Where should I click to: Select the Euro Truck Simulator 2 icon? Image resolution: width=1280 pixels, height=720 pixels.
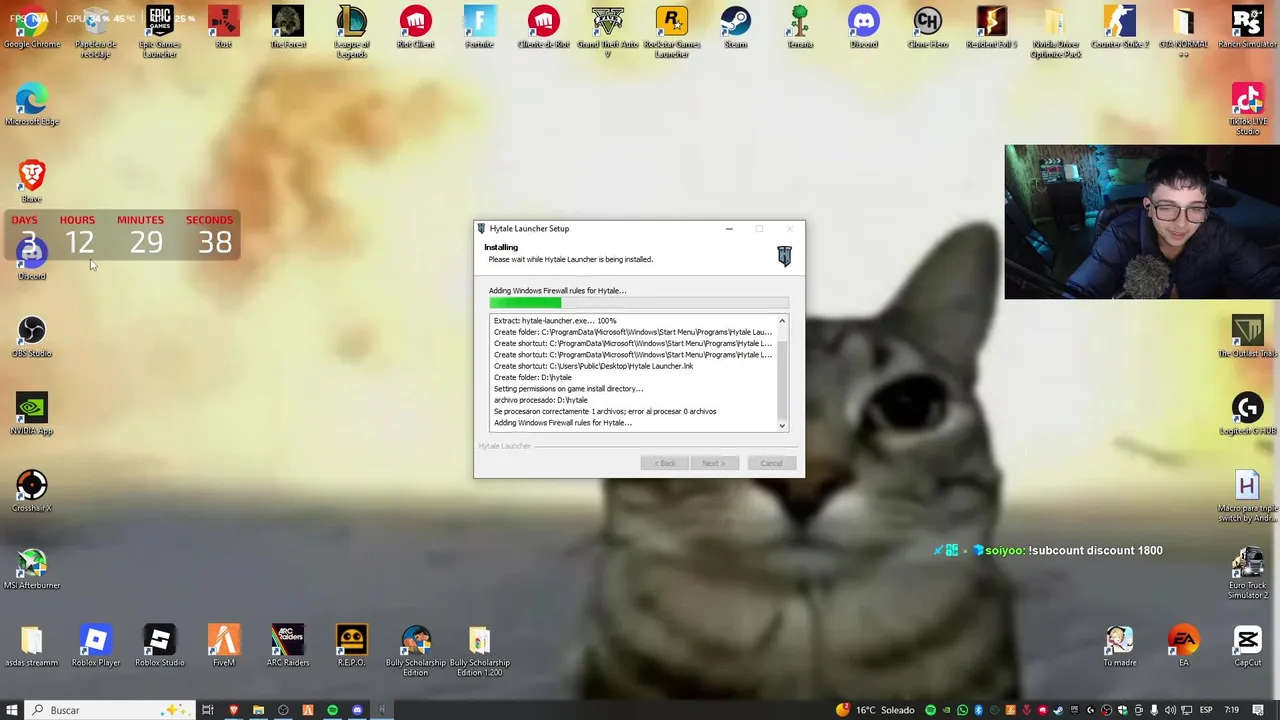click(x=1247, y=573)
